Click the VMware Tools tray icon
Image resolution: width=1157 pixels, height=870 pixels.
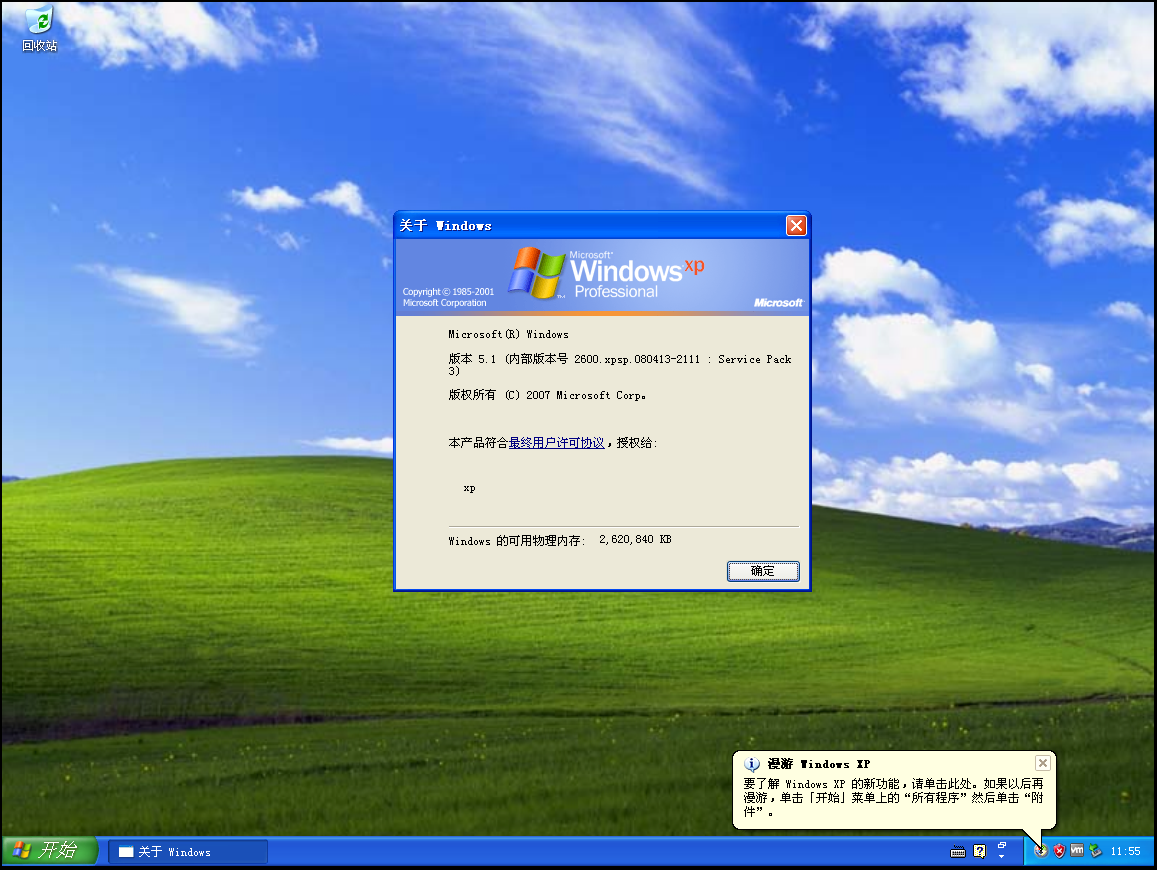point(1077,851)
